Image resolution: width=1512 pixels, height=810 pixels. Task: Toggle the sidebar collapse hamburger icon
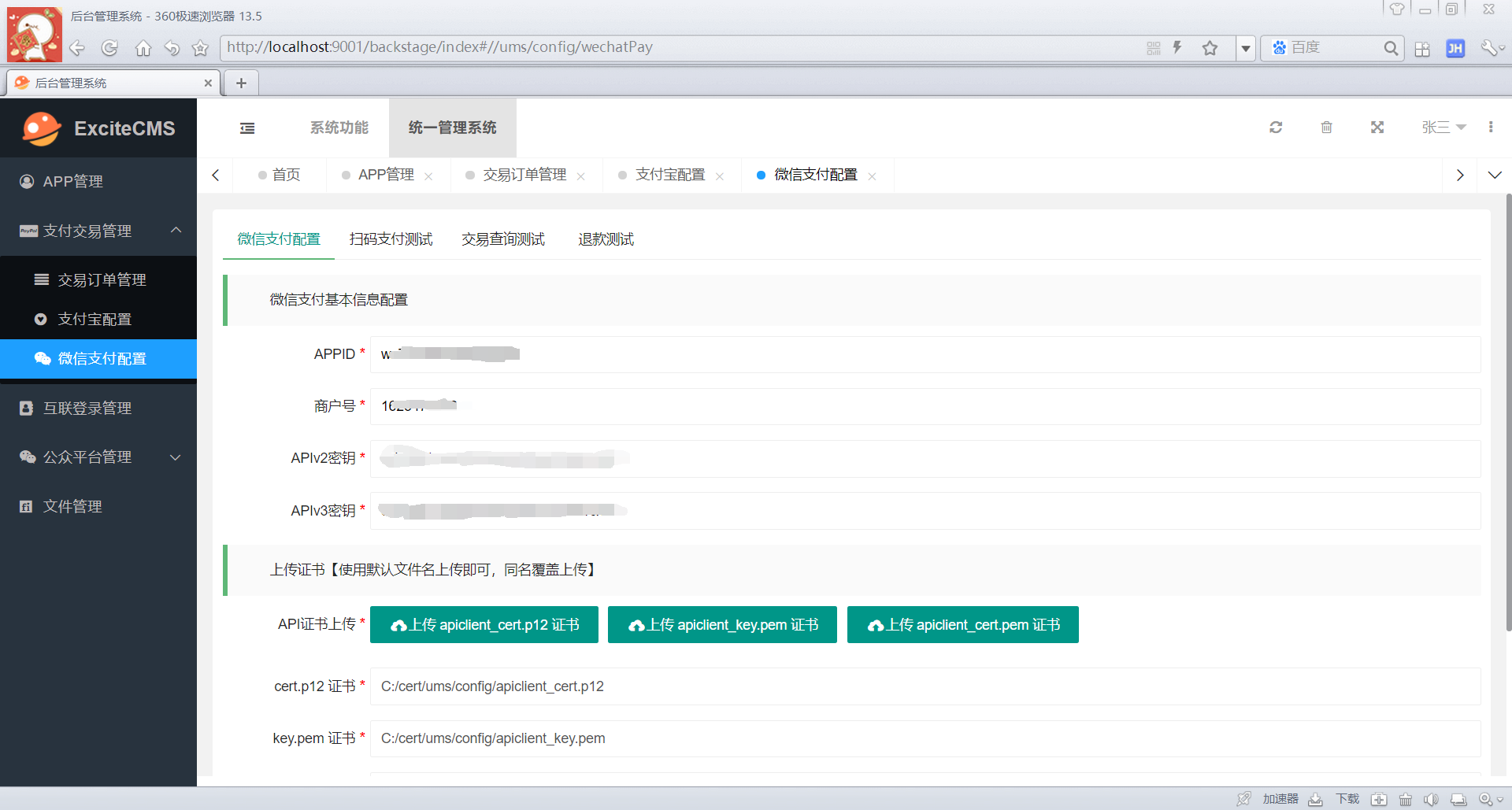point(247,128)
